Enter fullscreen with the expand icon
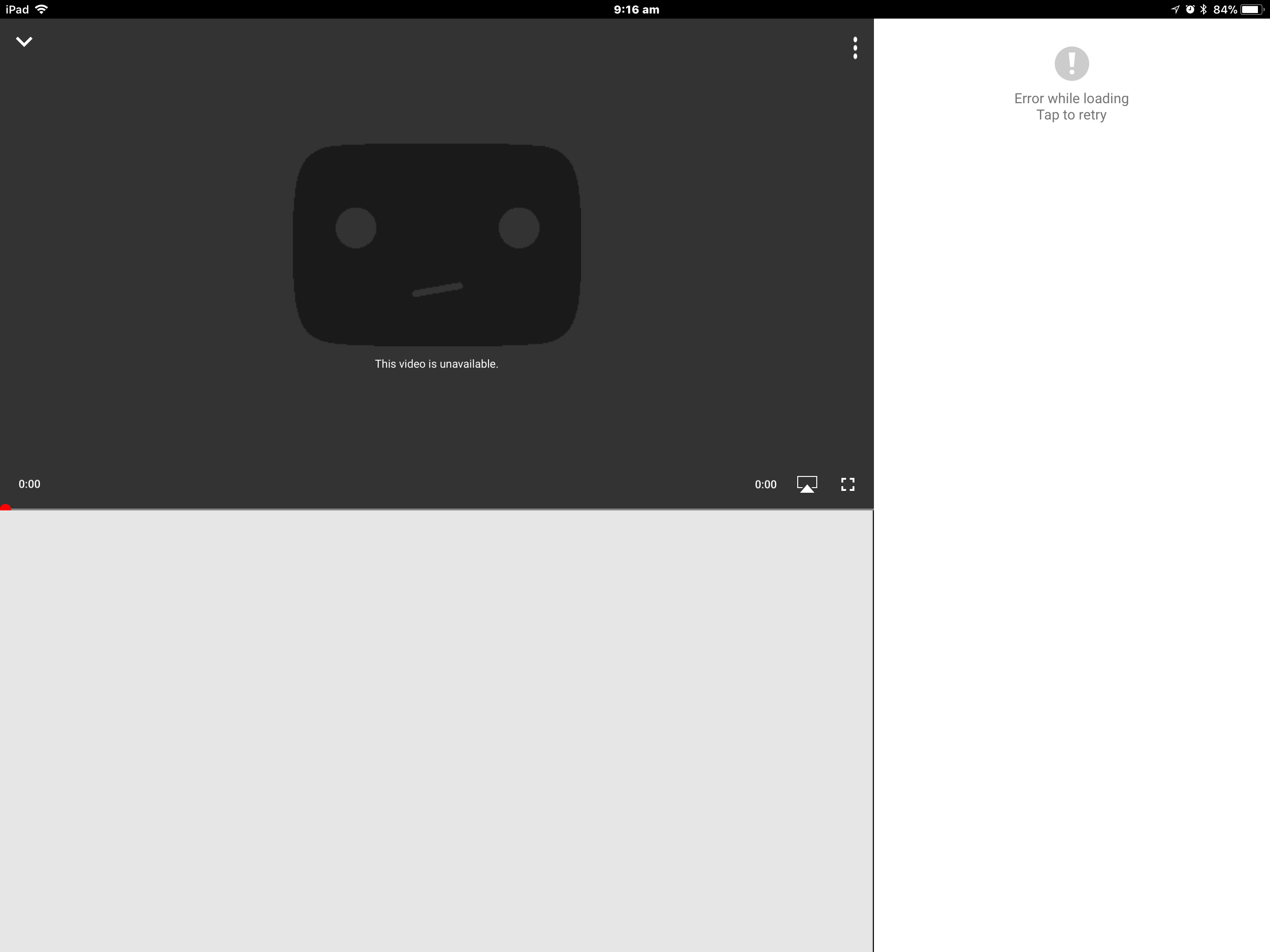The width and height of the screenshot is (1270, 952). tap(847, 484)
